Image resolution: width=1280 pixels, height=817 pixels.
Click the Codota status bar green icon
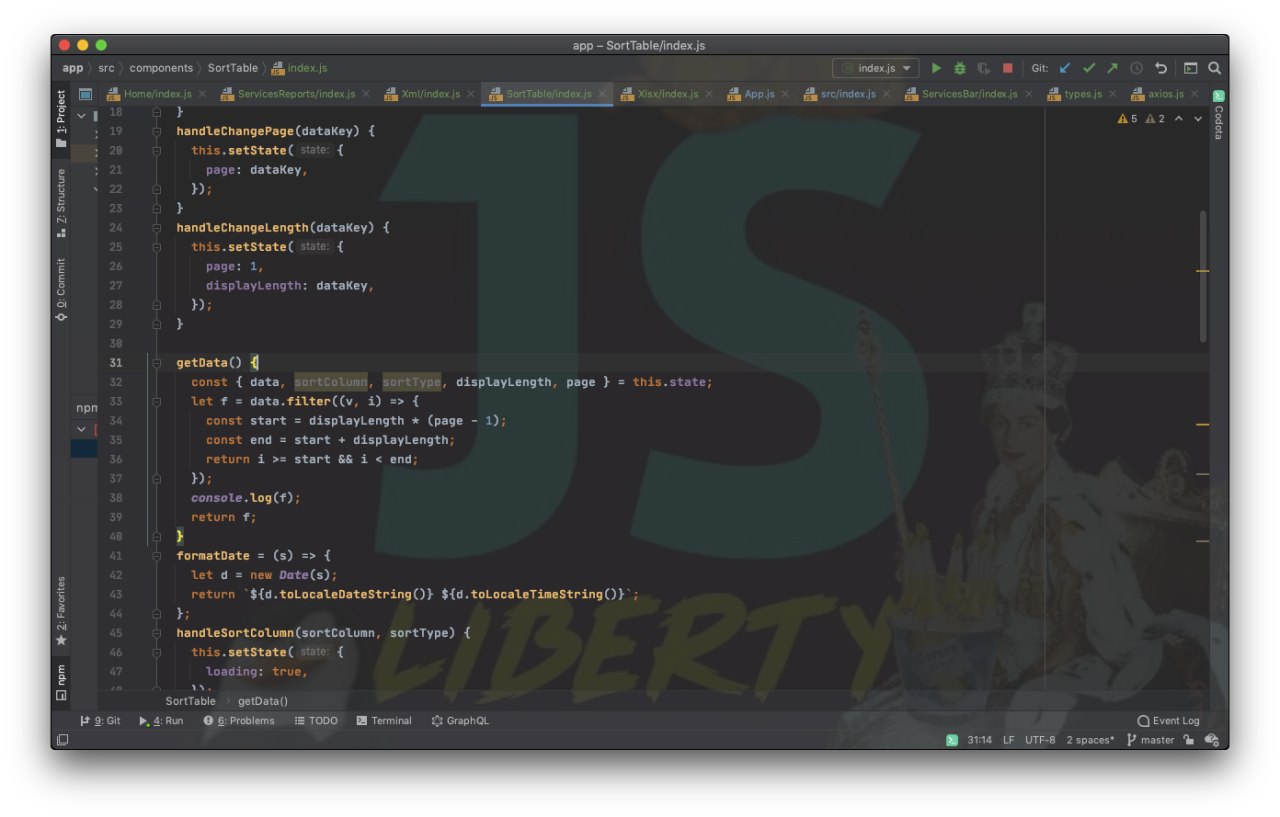coord(952,740)
